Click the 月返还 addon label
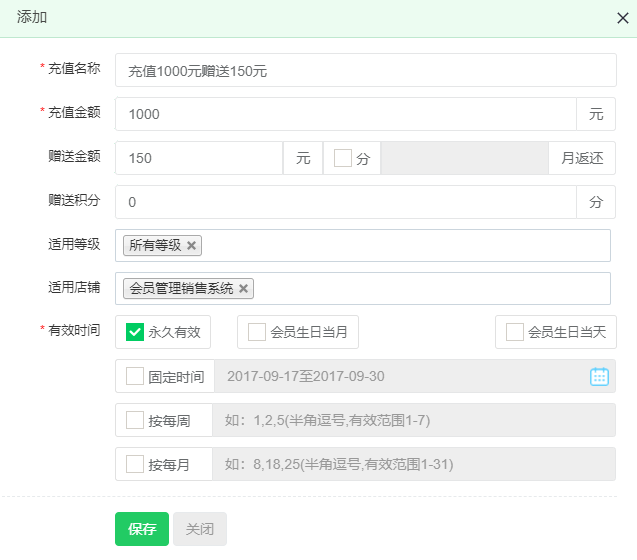Screen dimensions: 637x560 [x=582, y=158]
